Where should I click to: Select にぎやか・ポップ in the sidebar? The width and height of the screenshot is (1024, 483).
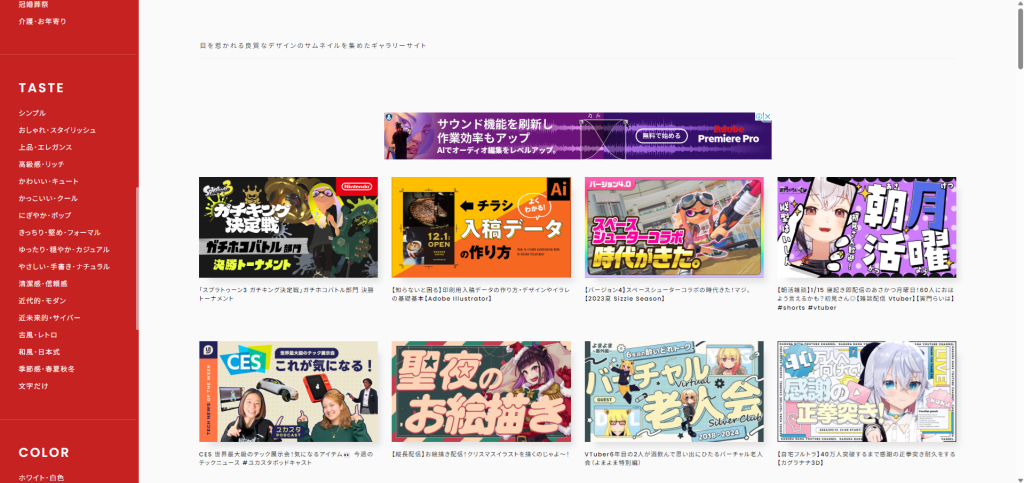tap(45, 215)
